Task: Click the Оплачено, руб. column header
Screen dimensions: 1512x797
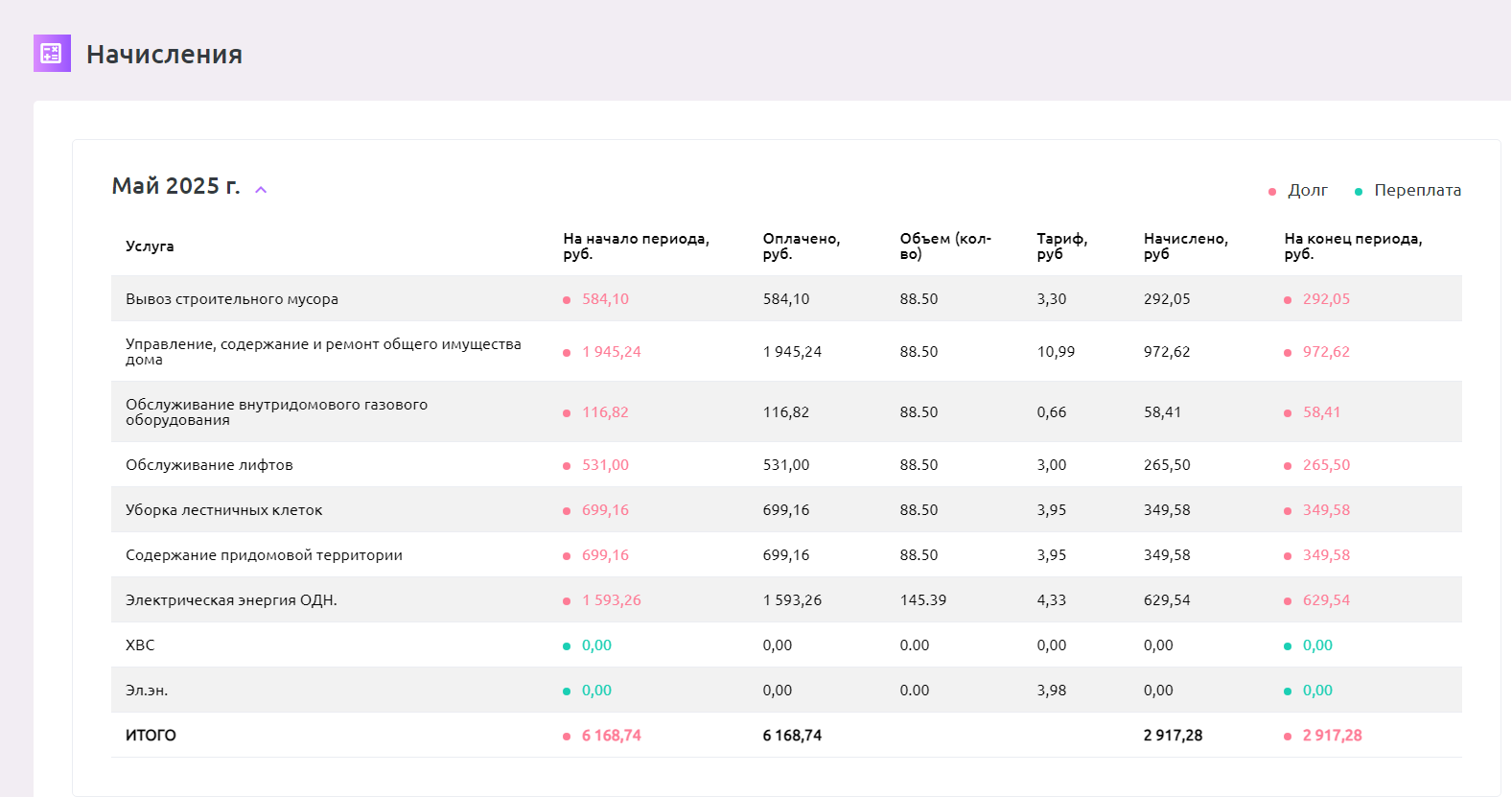Action: [801, 246]
